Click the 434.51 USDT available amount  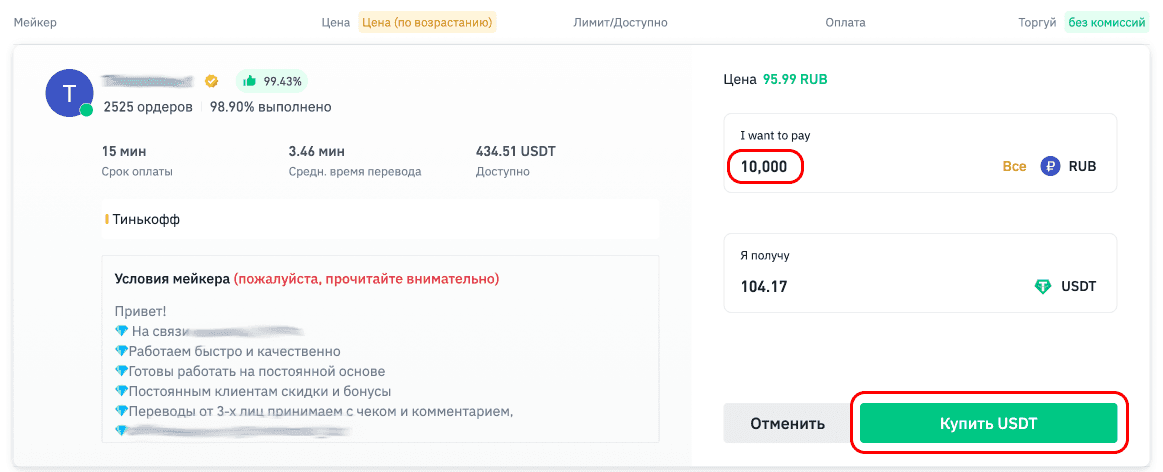[x=515, y=151]
